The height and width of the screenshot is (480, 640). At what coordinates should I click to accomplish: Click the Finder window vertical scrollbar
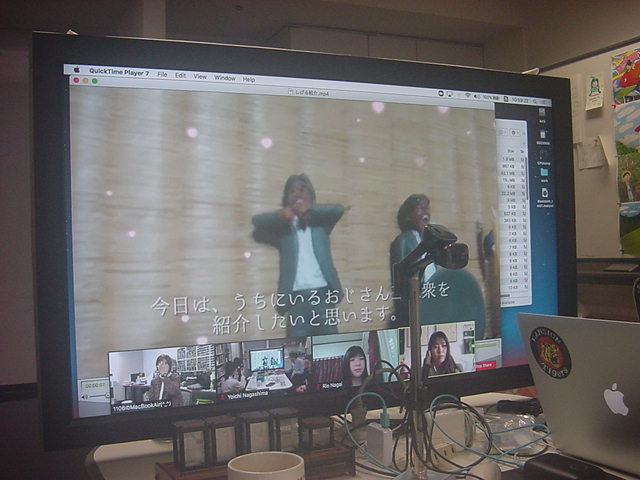tap(527, 180)
